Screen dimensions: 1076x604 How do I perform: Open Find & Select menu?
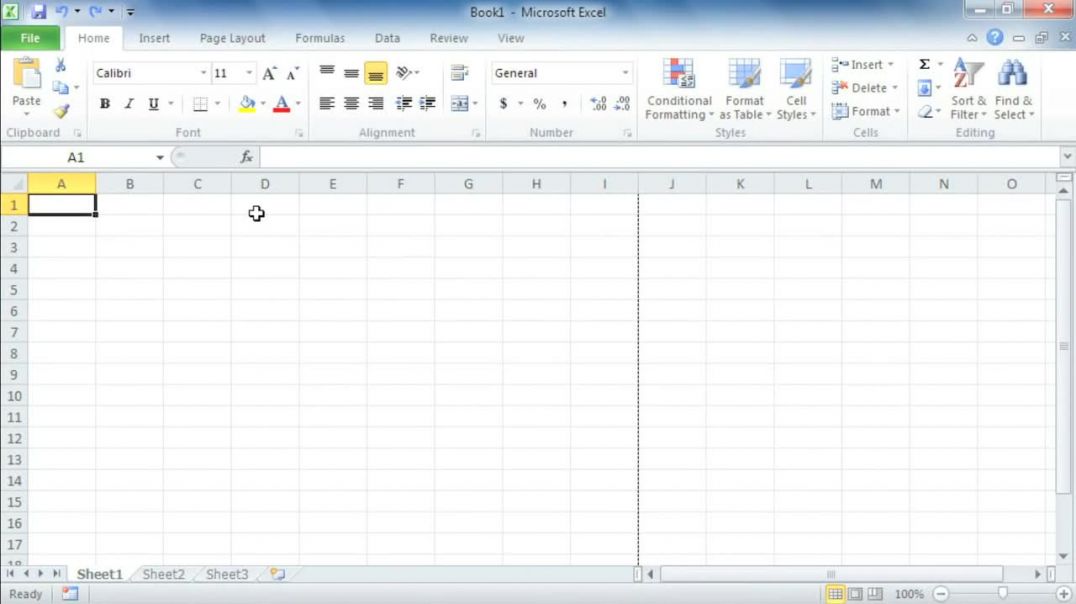coord(1014,89)
